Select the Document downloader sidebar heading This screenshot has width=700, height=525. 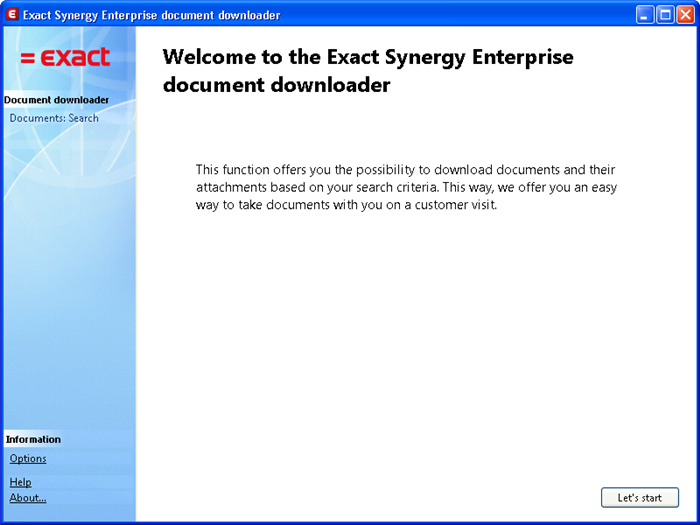(56, 100)
